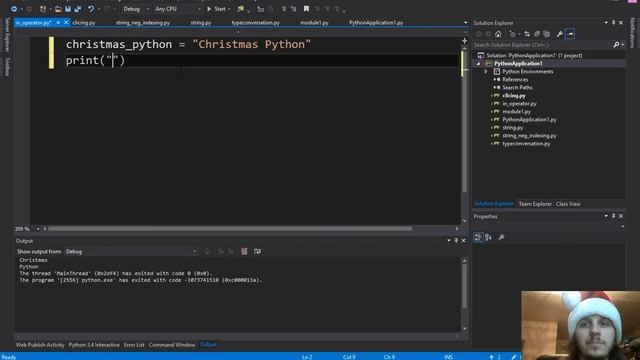Click the editor horizontal scrollbar thumb
This screenshot has height=360, width=640.
coord(230,229)
